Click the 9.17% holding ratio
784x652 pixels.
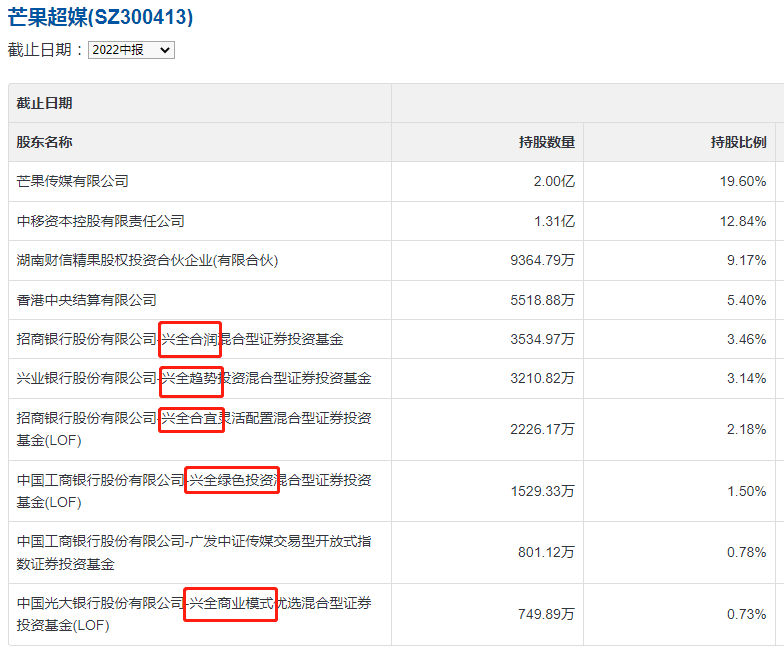click(x=746, y=260)
